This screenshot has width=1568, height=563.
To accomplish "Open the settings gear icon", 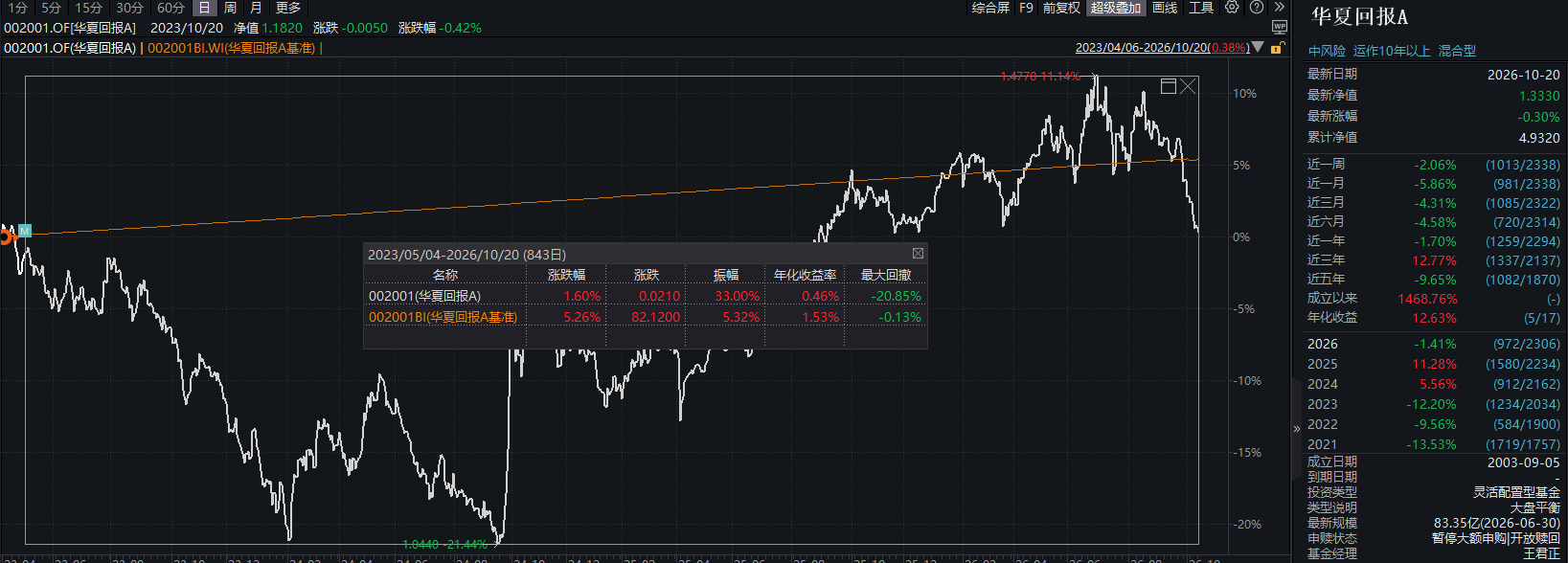I will tap(1232, 8).
